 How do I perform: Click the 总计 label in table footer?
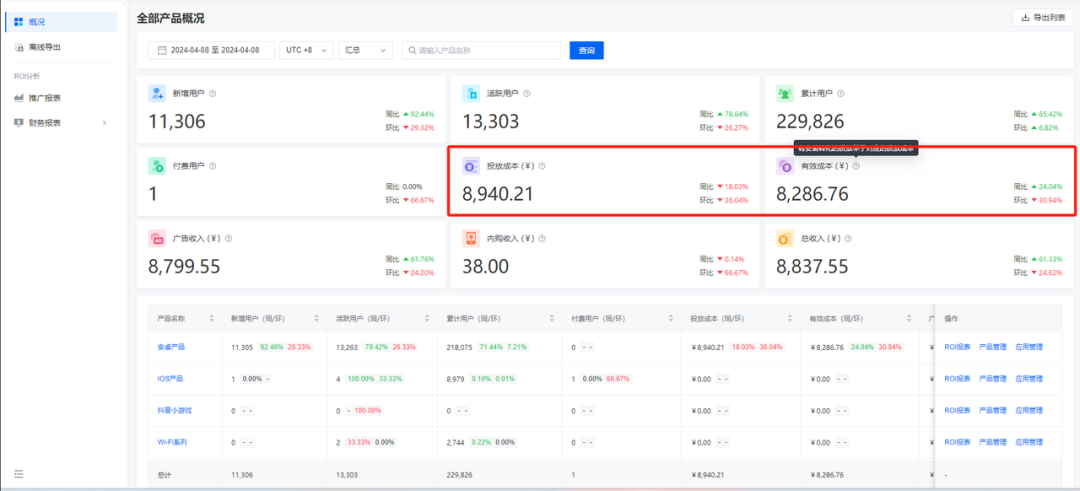pyautogui.click(x=164, y=474)
